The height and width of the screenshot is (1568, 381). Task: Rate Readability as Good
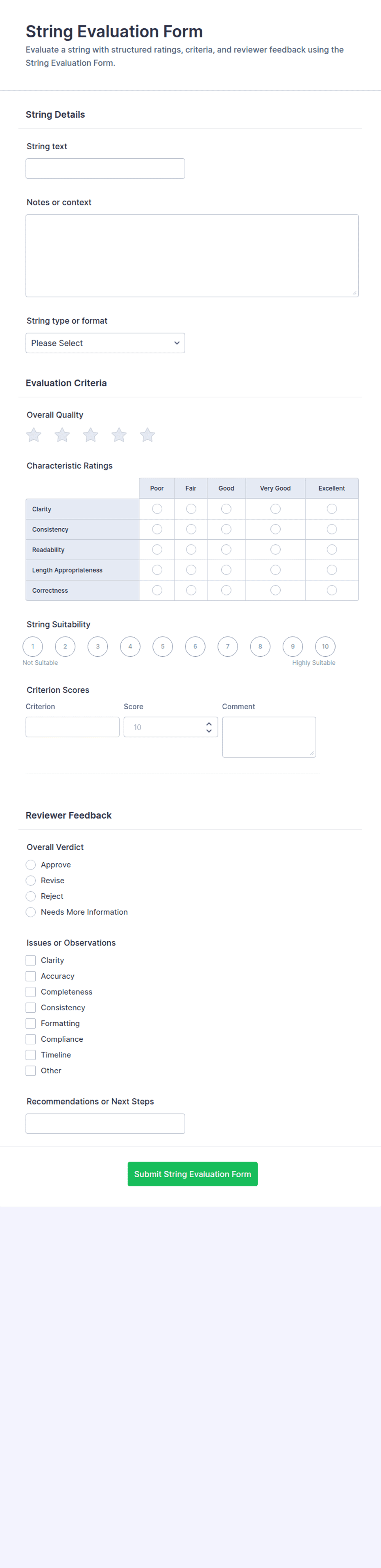click(x=226, y=550)
